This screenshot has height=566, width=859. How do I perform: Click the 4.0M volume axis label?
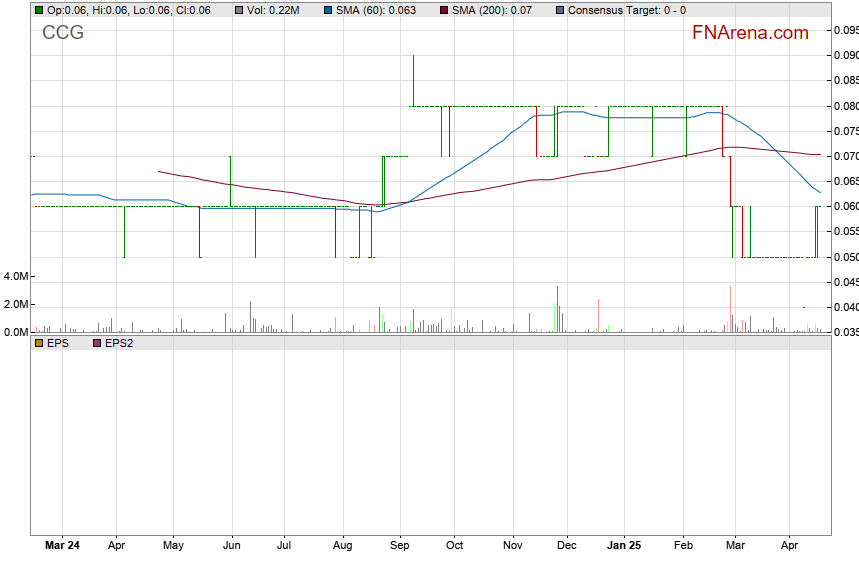coord(15,276)
